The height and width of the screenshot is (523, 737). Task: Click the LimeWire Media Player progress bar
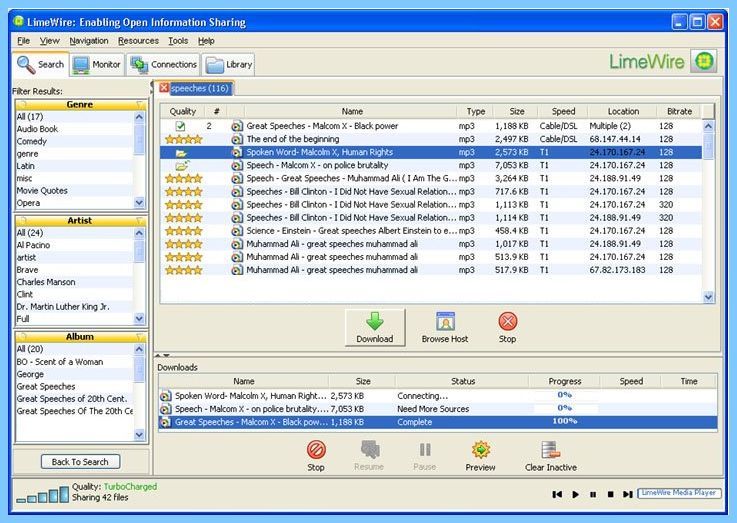pos(679,493)
